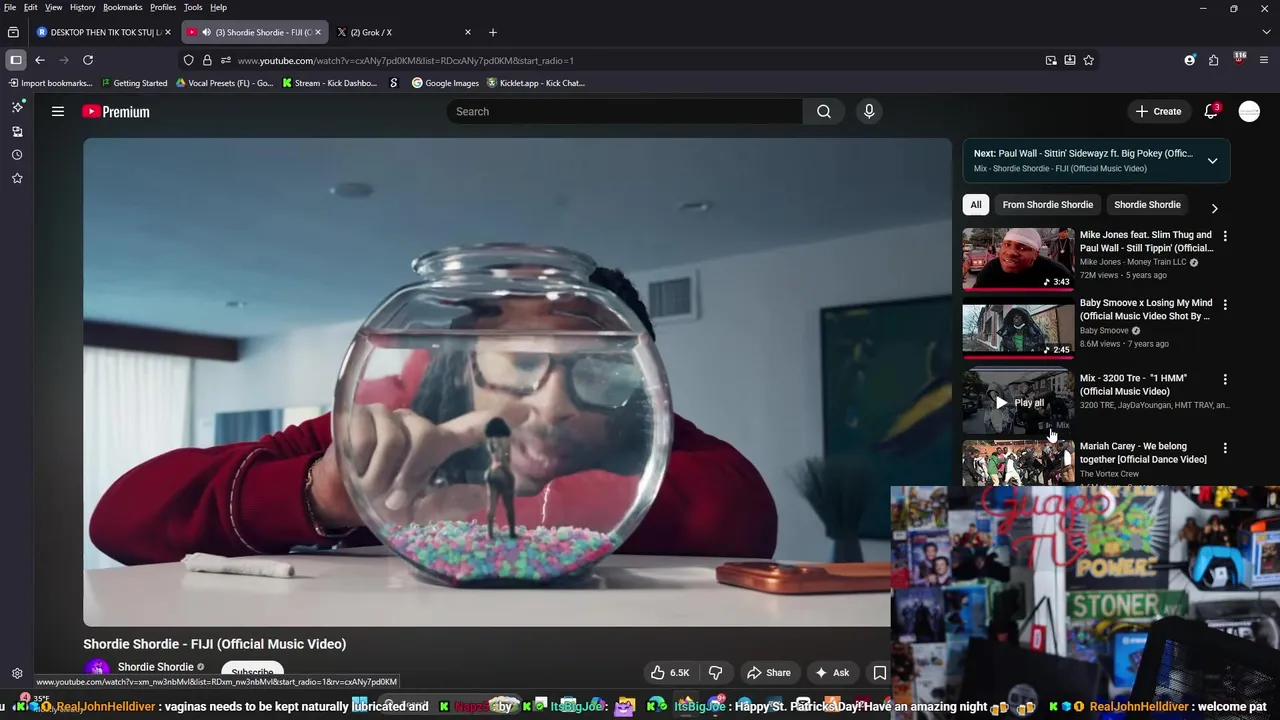Viewport: 1280px width, 720px height.
Task: Open the YouTube notifications bell
Action: 1211,111
